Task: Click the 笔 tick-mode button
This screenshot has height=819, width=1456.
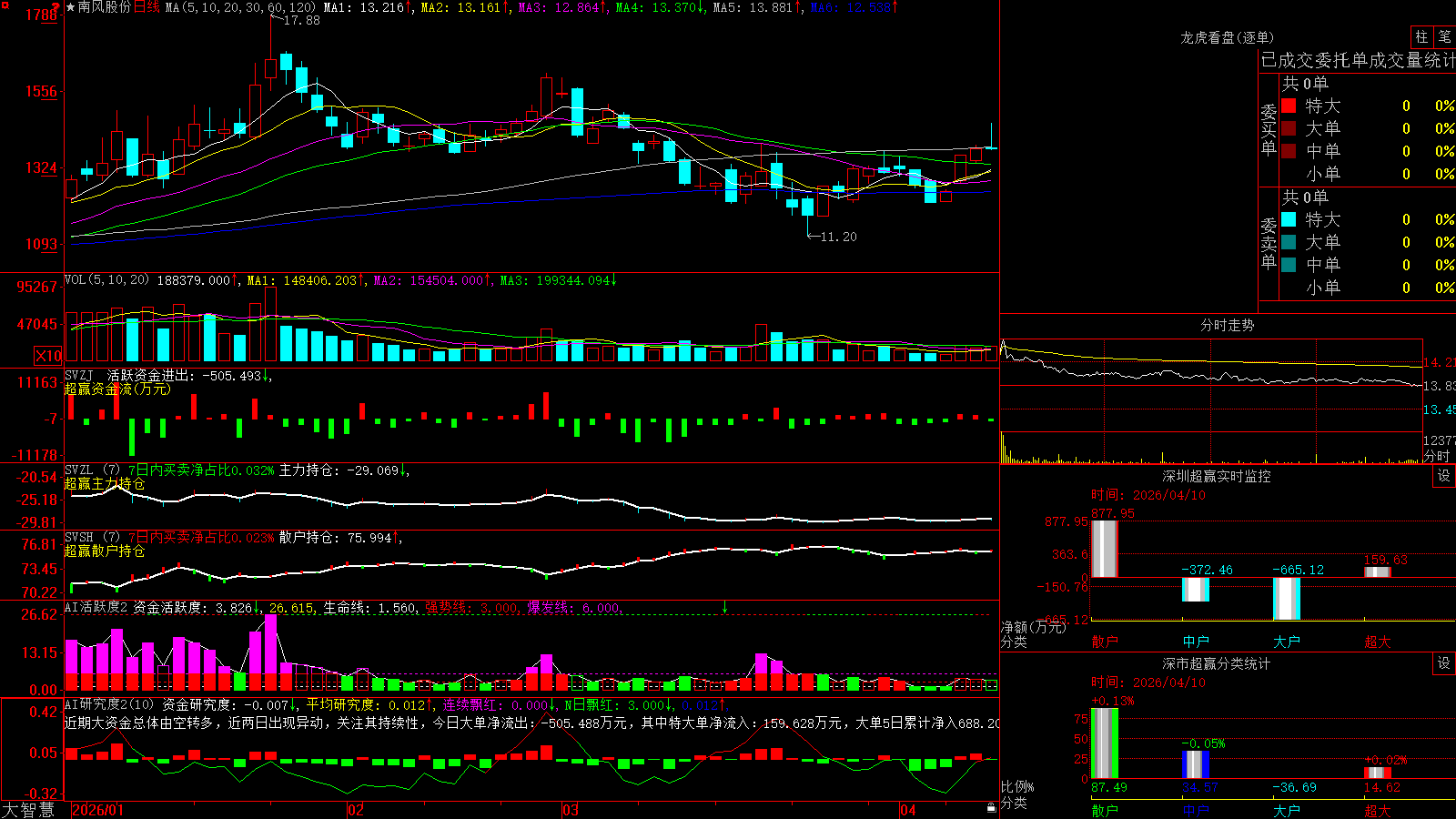Action: (1444, 36)
